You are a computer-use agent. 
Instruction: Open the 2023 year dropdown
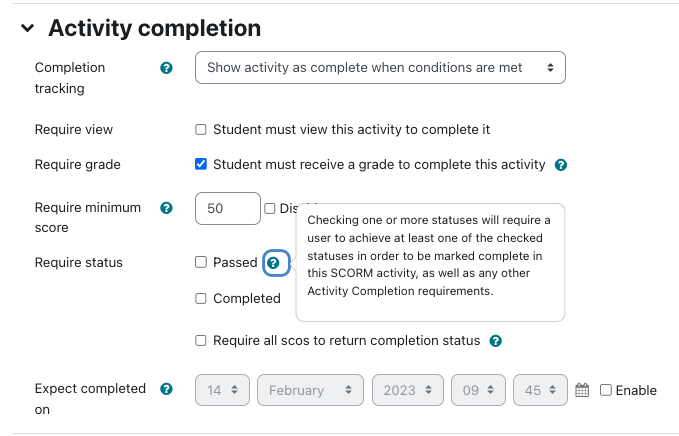(407, 390)
